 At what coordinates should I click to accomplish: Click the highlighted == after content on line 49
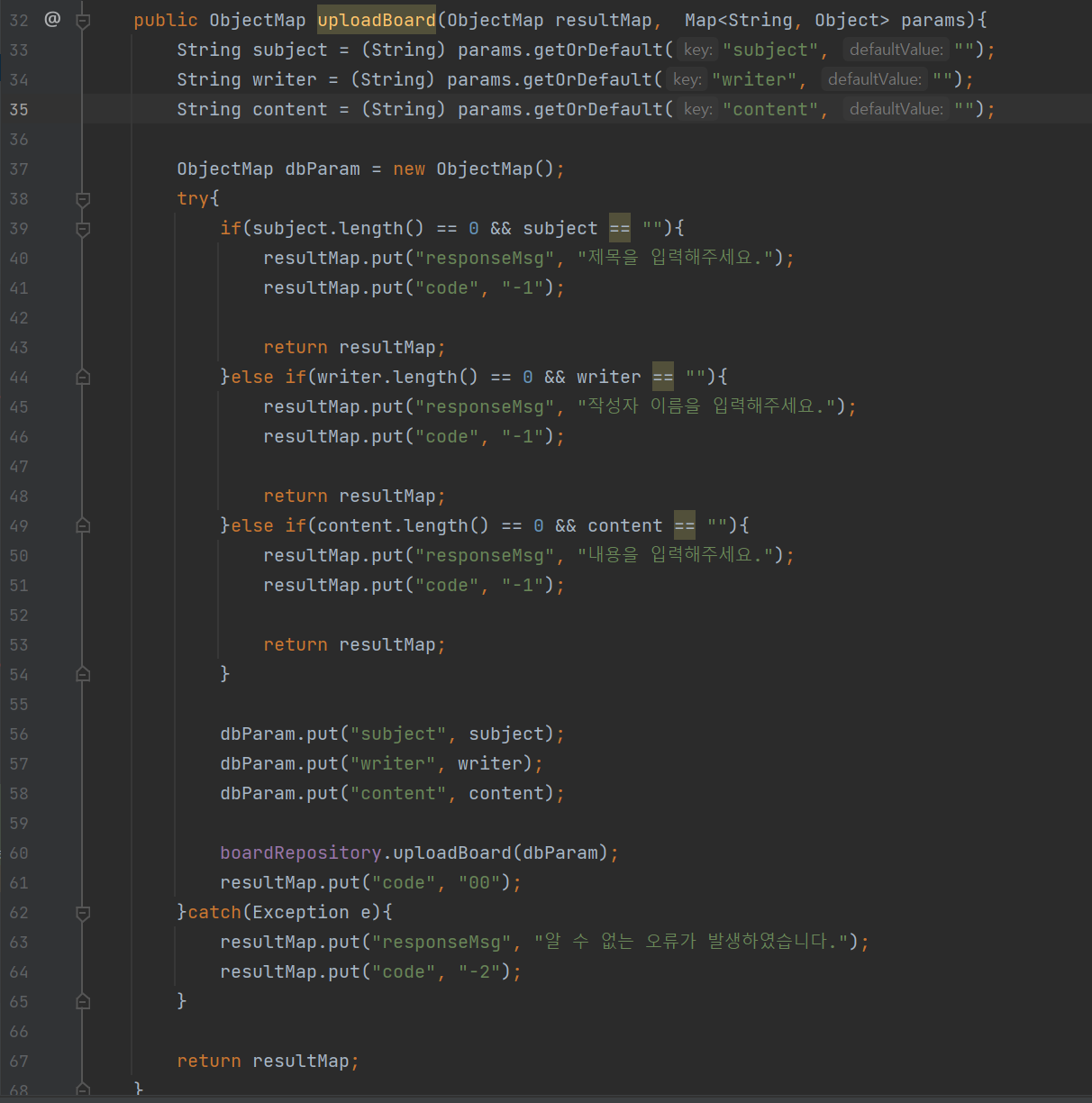click(x=685, y=525)
